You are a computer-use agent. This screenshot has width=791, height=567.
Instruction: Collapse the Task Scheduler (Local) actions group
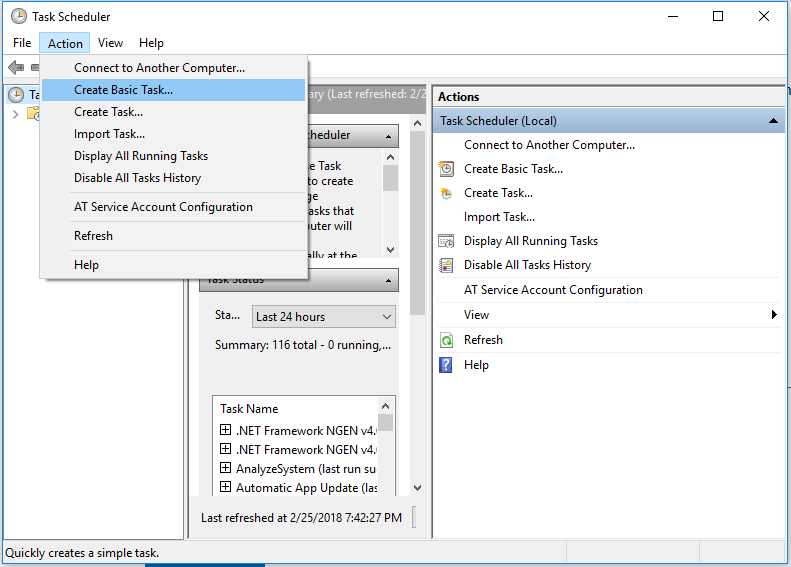[773, 121]
